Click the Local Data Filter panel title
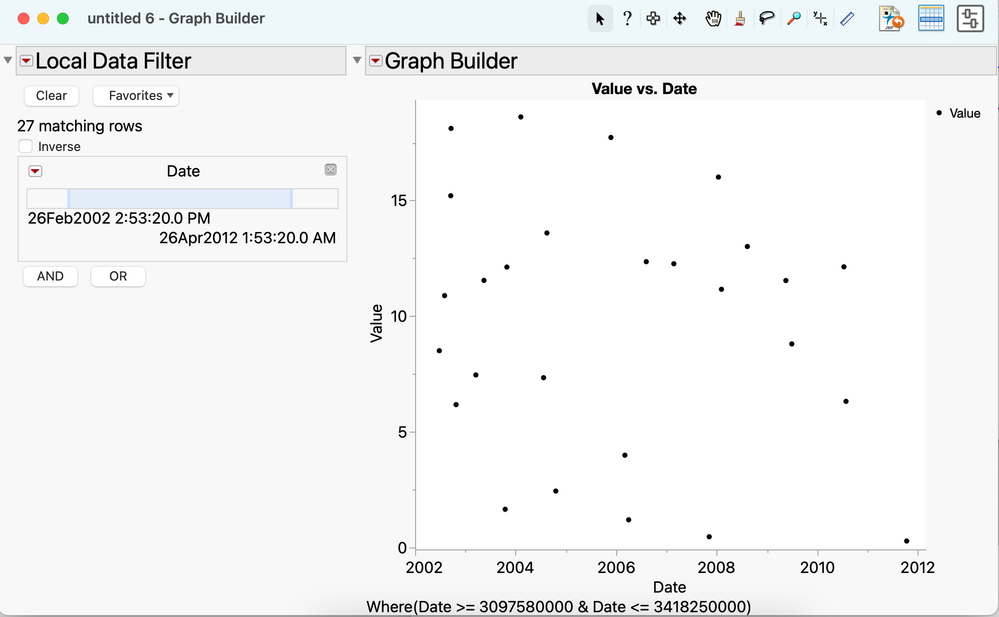The width and height of the screenshot is (999, 617). 113,61
